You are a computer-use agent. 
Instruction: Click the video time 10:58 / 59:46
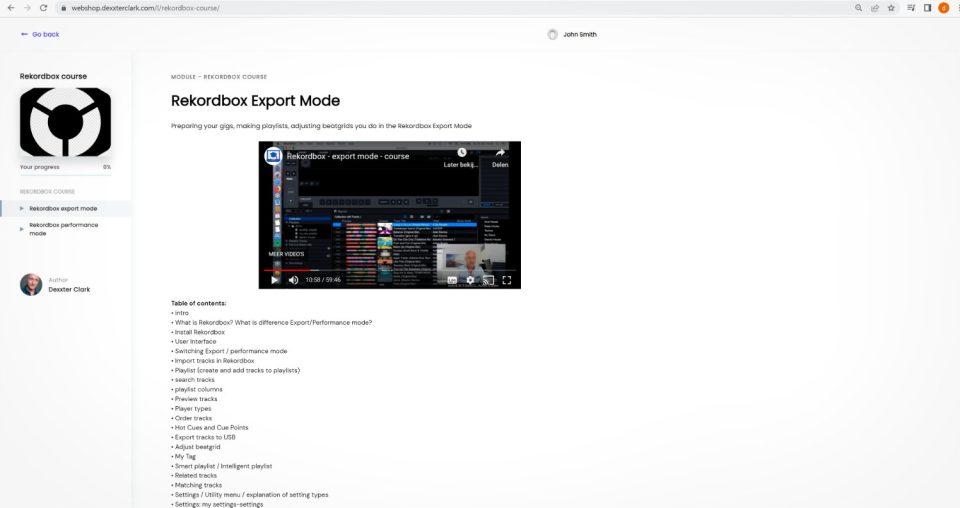[323, 280]
